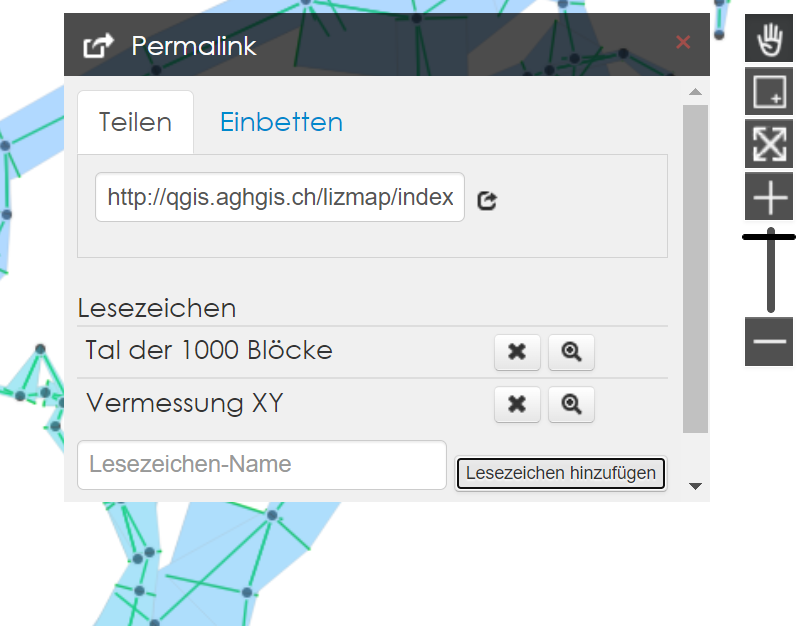
Task: Zoom to Tal der 1000 Blöcke bookmark
Action: click(x=571, y=352)
